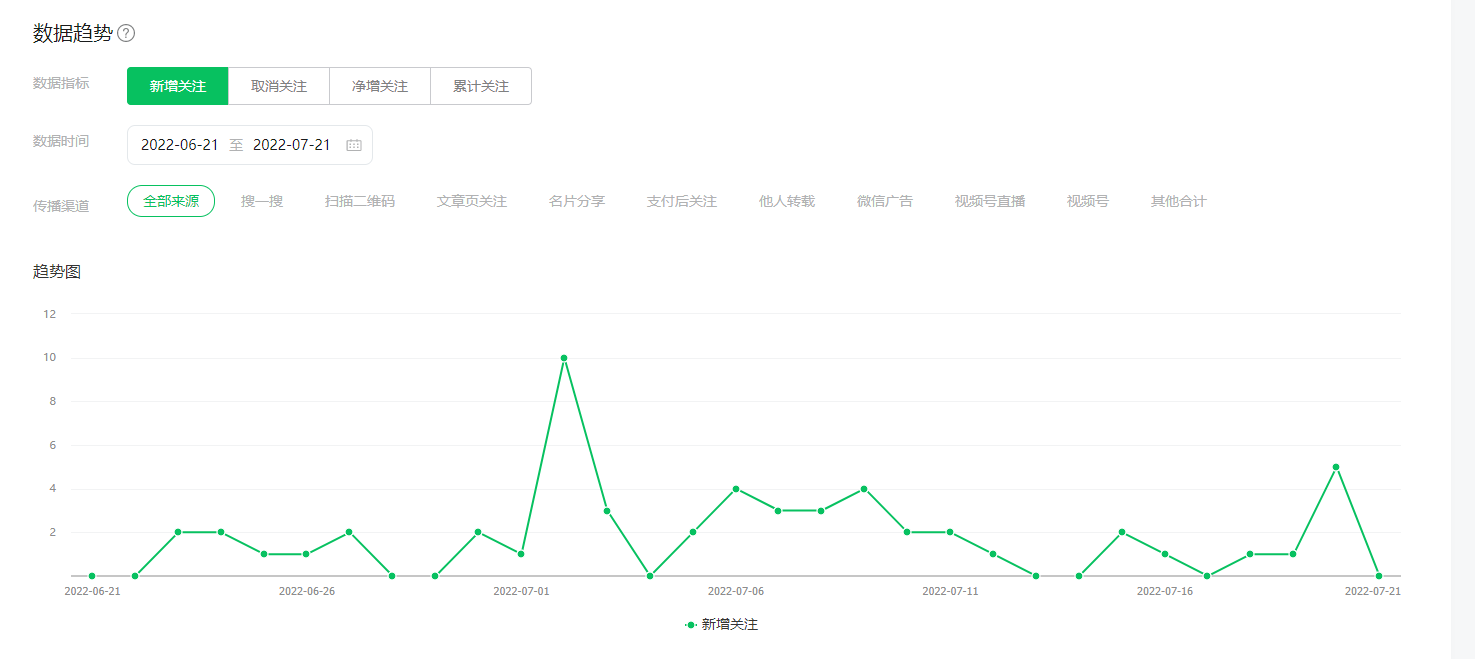Filter by the 名片分享 channel
The image size is (1475, 659).
point(577,201)
